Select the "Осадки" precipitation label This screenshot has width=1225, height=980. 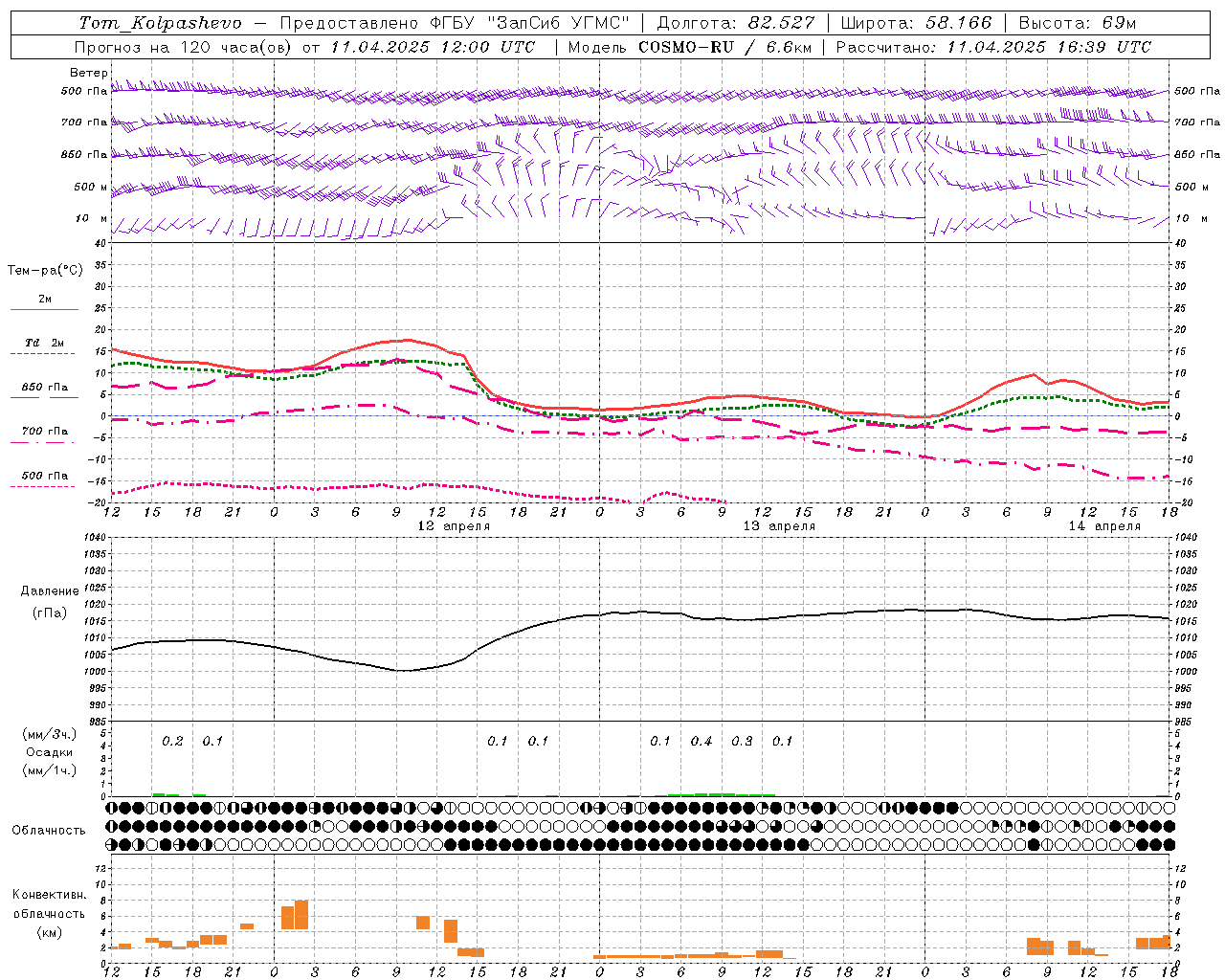(50, 752)
